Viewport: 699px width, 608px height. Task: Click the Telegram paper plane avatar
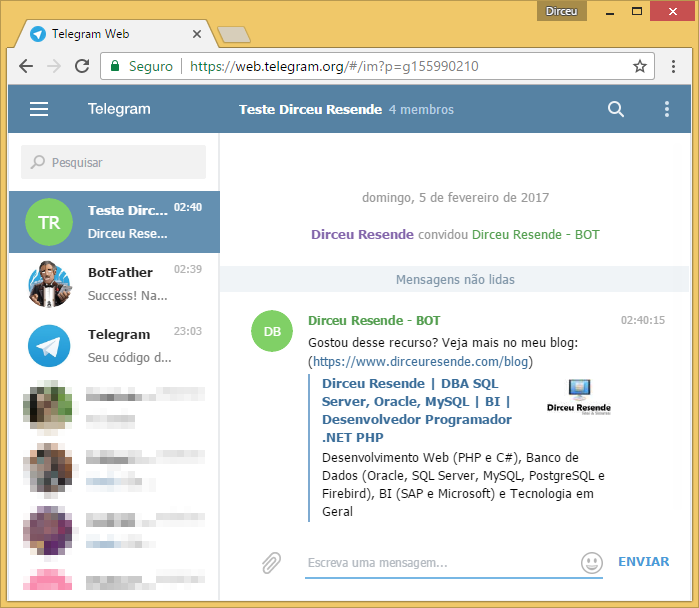[x=49, y=346]
